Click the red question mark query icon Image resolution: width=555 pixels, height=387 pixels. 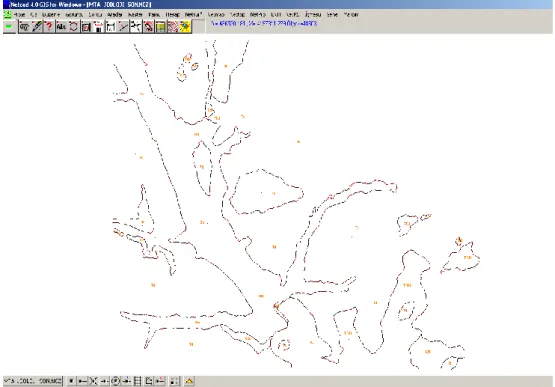(x=49, y=27)
